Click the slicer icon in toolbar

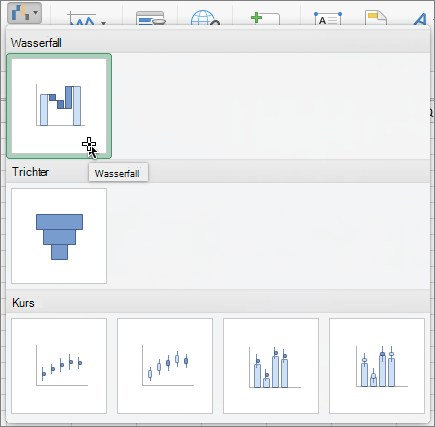pyautogui.click(x=151, y=19)
